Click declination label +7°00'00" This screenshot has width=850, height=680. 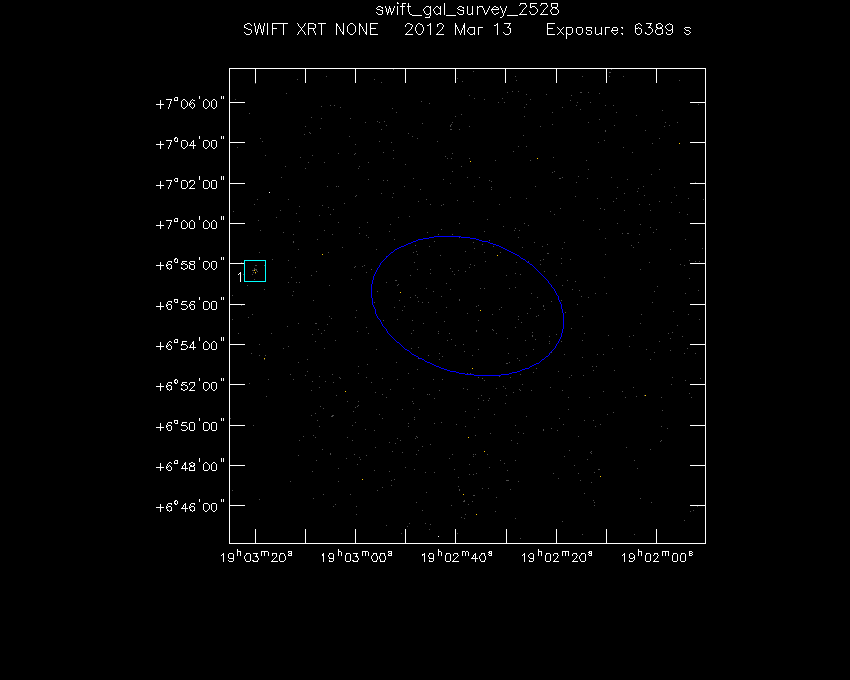(x=190, y=224)
